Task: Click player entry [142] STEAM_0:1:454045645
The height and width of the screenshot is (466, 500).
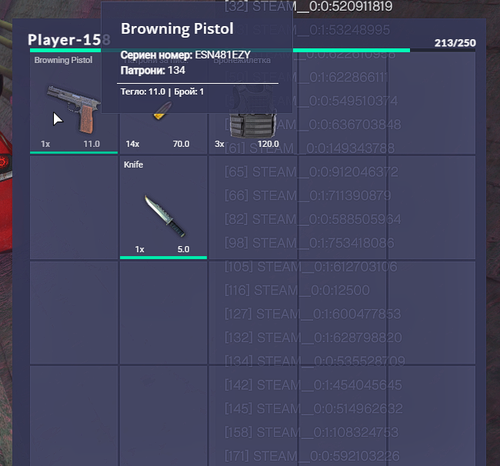Action: coord(313,385)
